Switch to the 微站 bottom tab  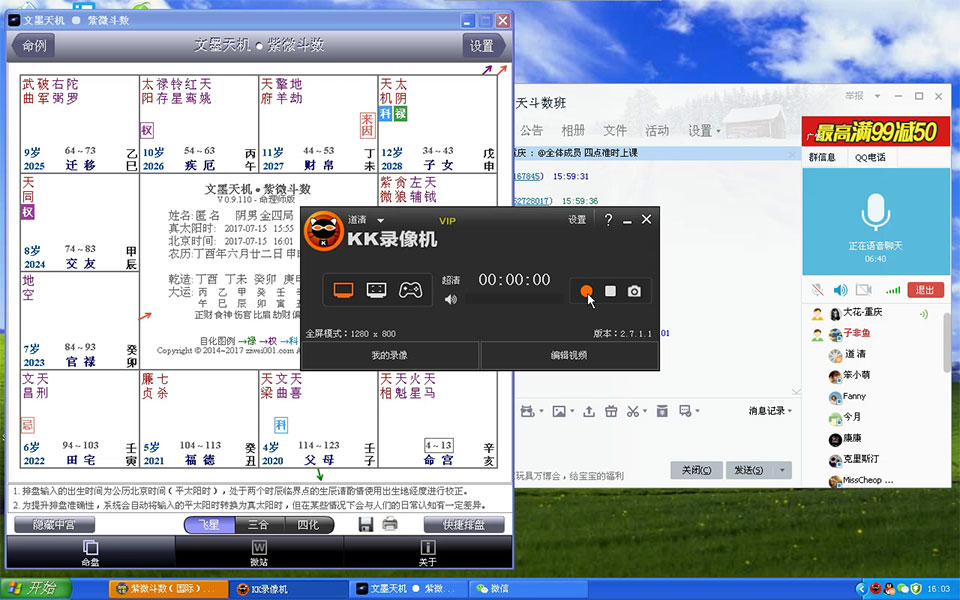tap(259, 552)
